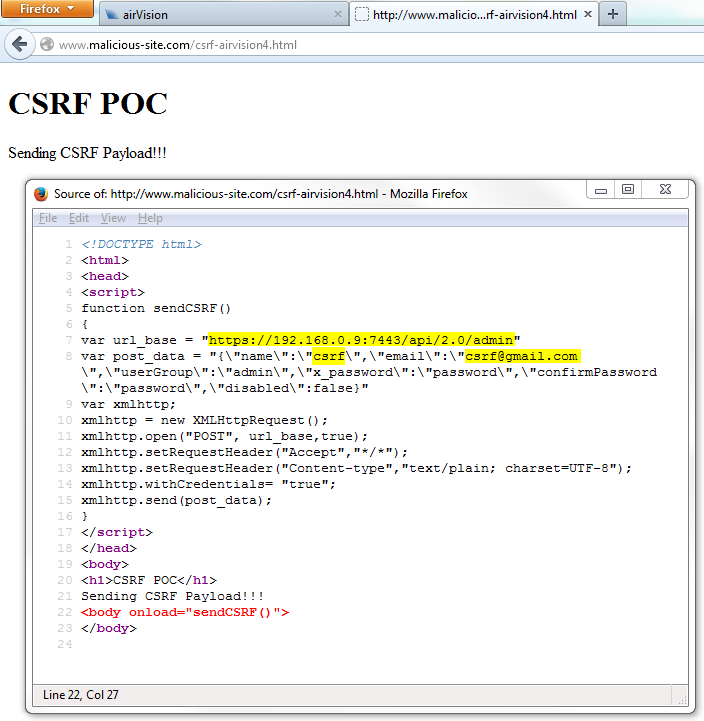Maximize the source viewer window
Screen dimensions: 704x721
(x=628, y=189)
